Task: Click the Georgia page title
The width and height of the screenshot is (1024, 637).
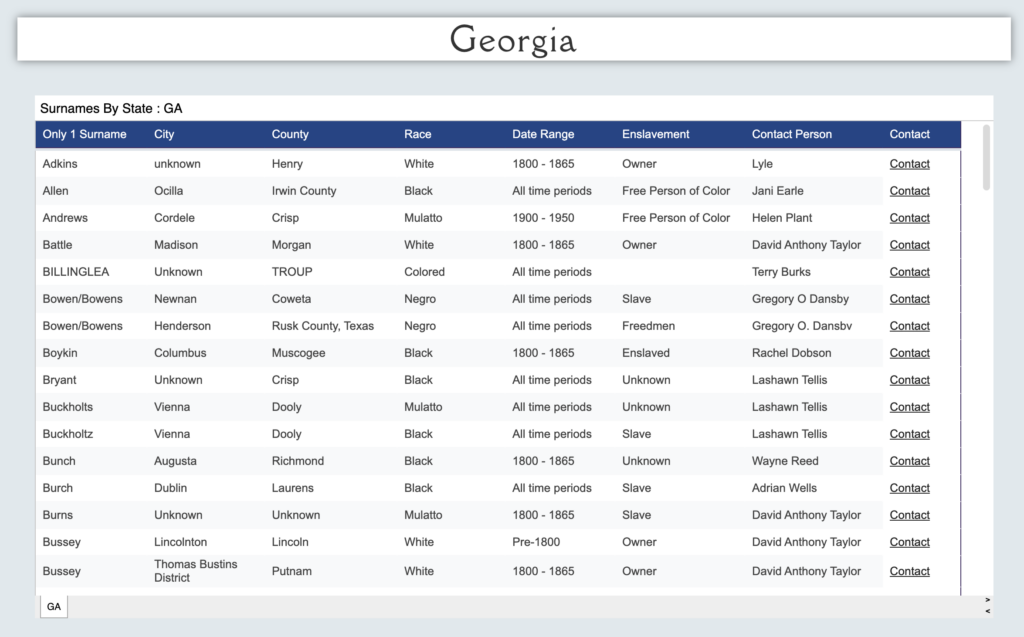Action: pos(513,40)
